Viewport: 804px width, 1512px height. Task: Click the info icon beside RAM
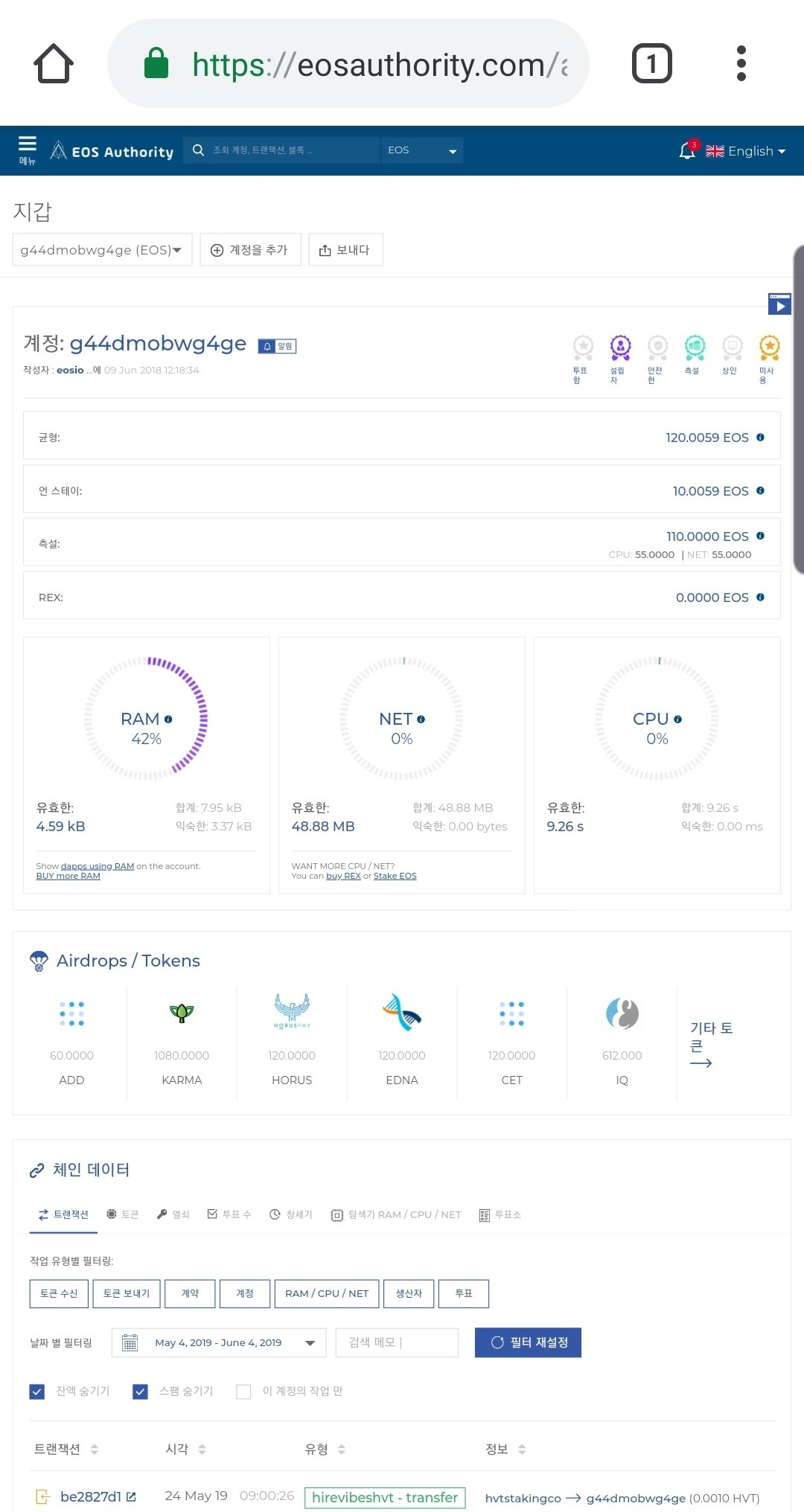tap(168, 720)
